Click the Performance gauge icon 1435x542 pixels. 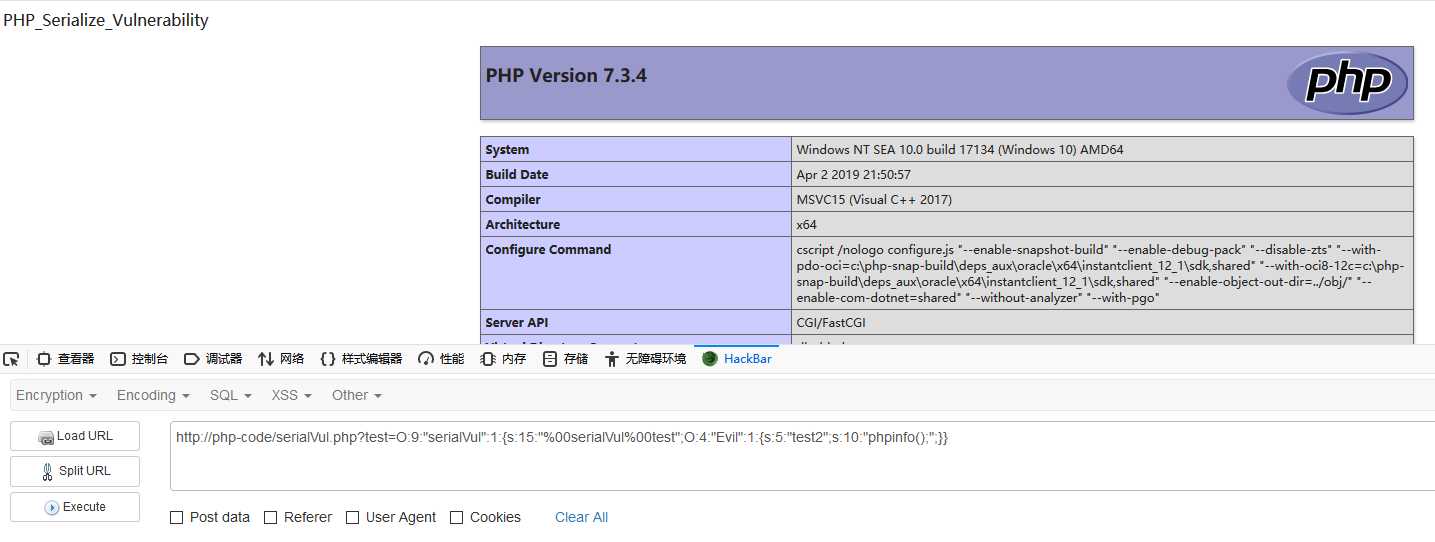pos(426,359)
